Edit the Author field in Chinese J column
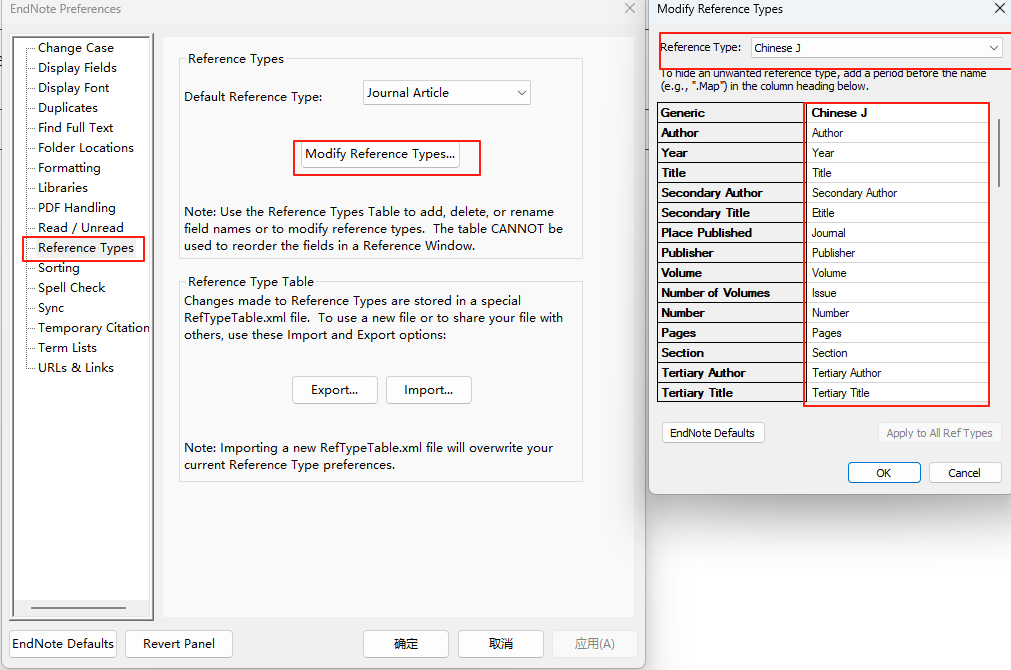The width and height of the screenshot is (1011, 670). click(898, 133)
